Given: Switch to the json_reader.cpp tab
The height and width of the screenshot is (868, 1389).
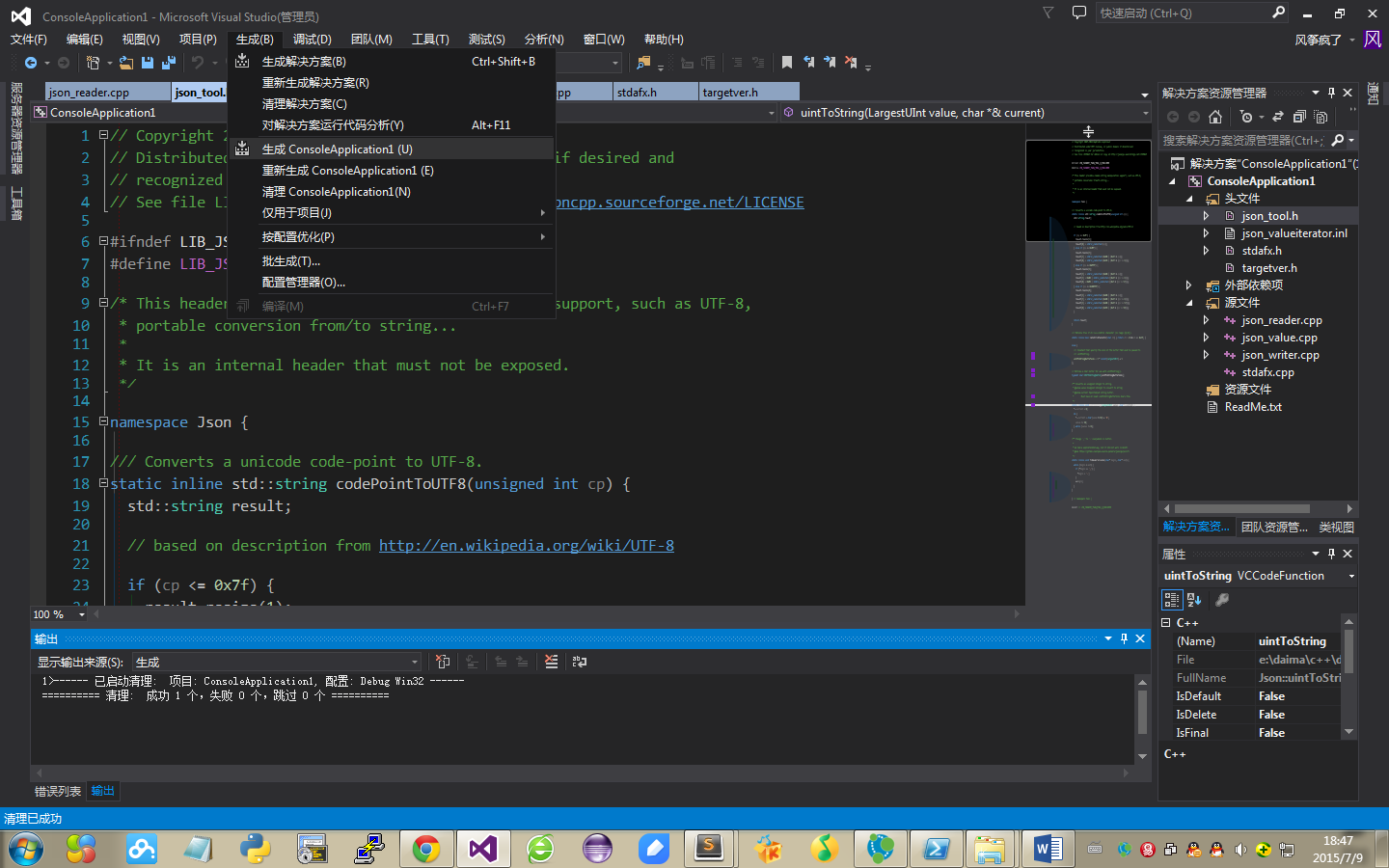Looking at the screenshot, I should pos(108,93).
